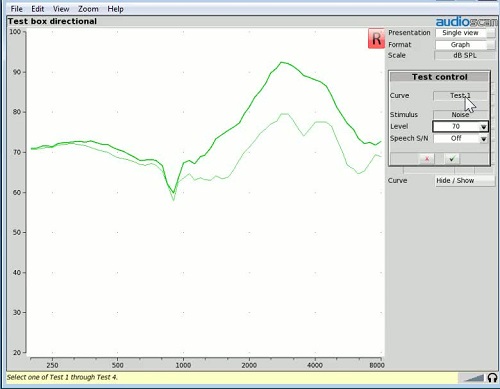Click the Stimulus Noise button

click(x=460, y=115)
